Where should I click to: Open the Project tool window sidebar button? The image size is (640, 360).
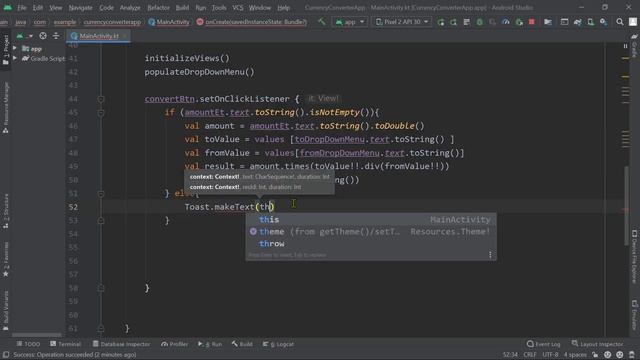6,50
